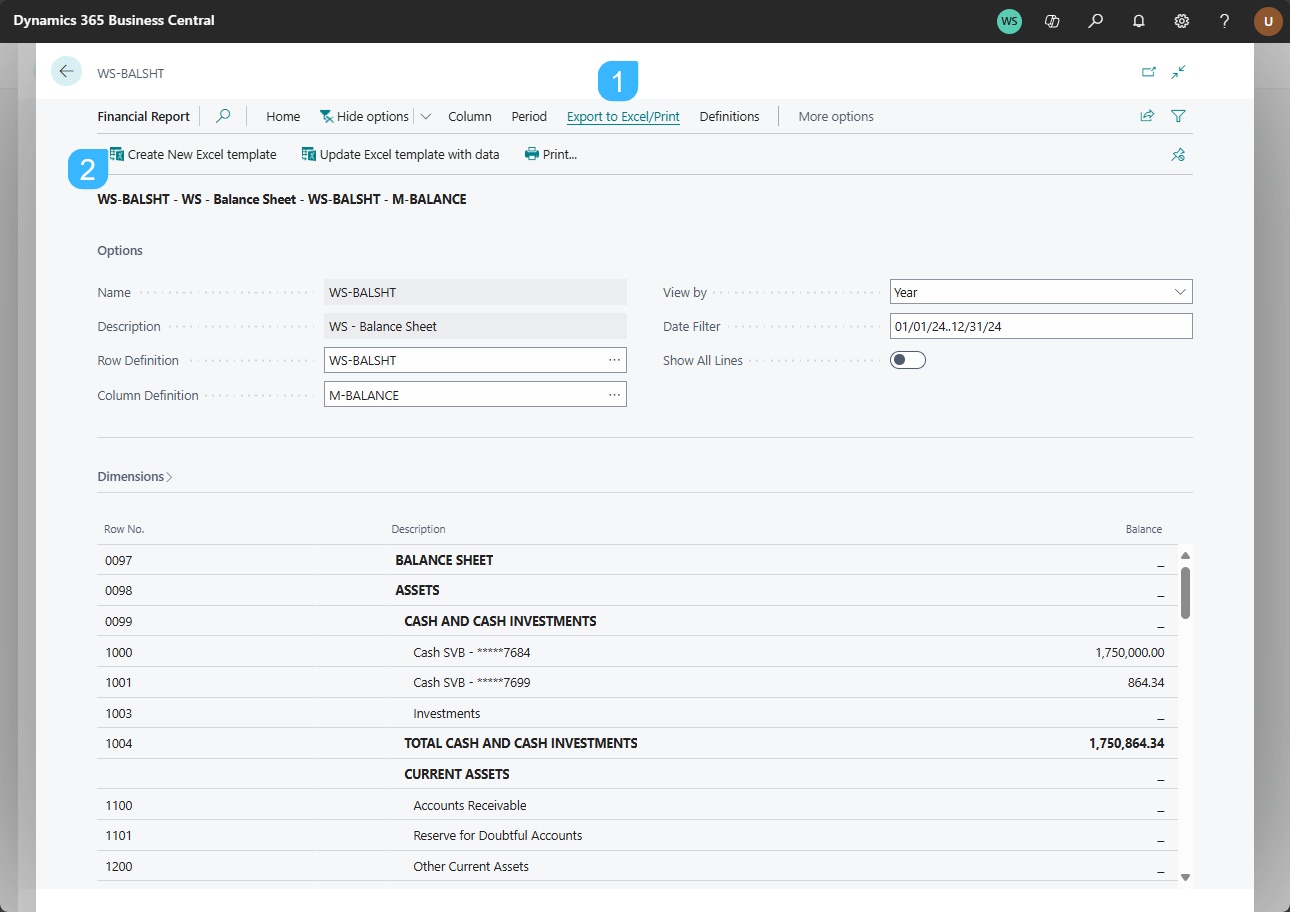The width and height of the screenshot is (1290, 912).
Task: Click the Print... action
Action: pos(551,154)
